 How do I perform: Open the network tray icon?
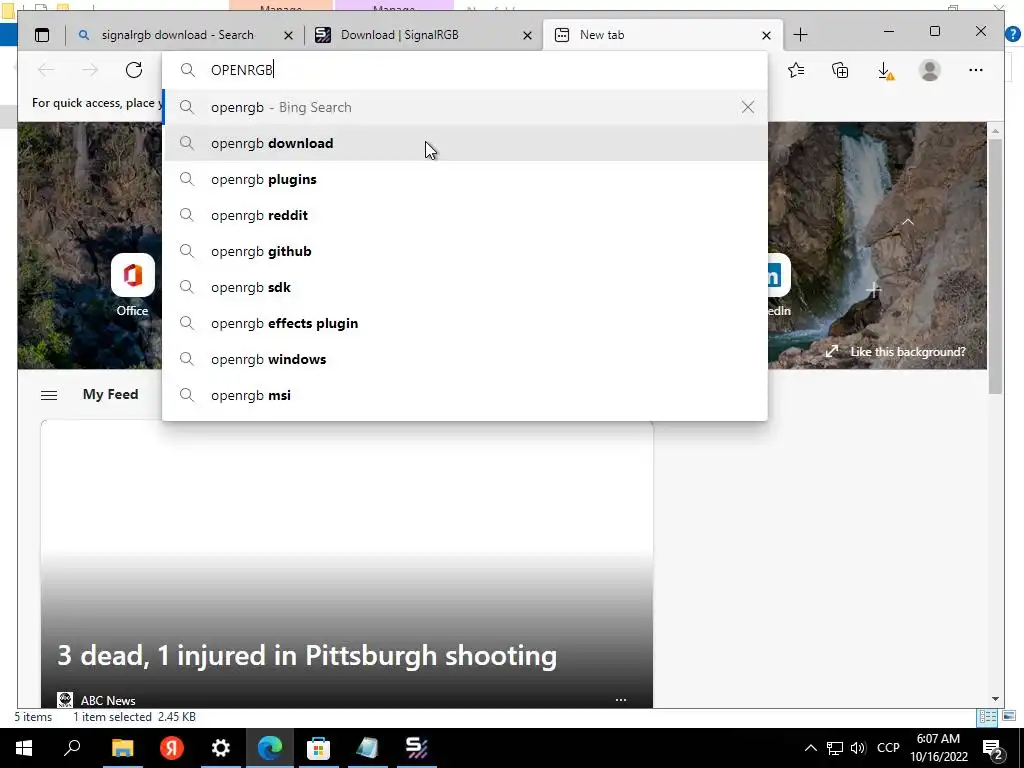tap(835, 748)
